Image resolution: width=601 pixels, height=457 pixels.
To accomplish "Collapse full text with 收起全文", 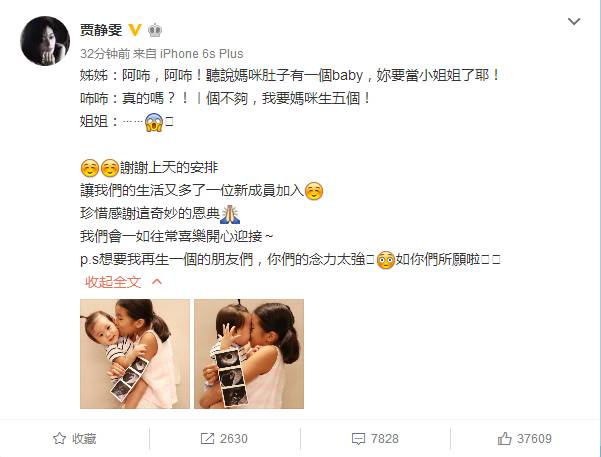I will click(113, 282).
